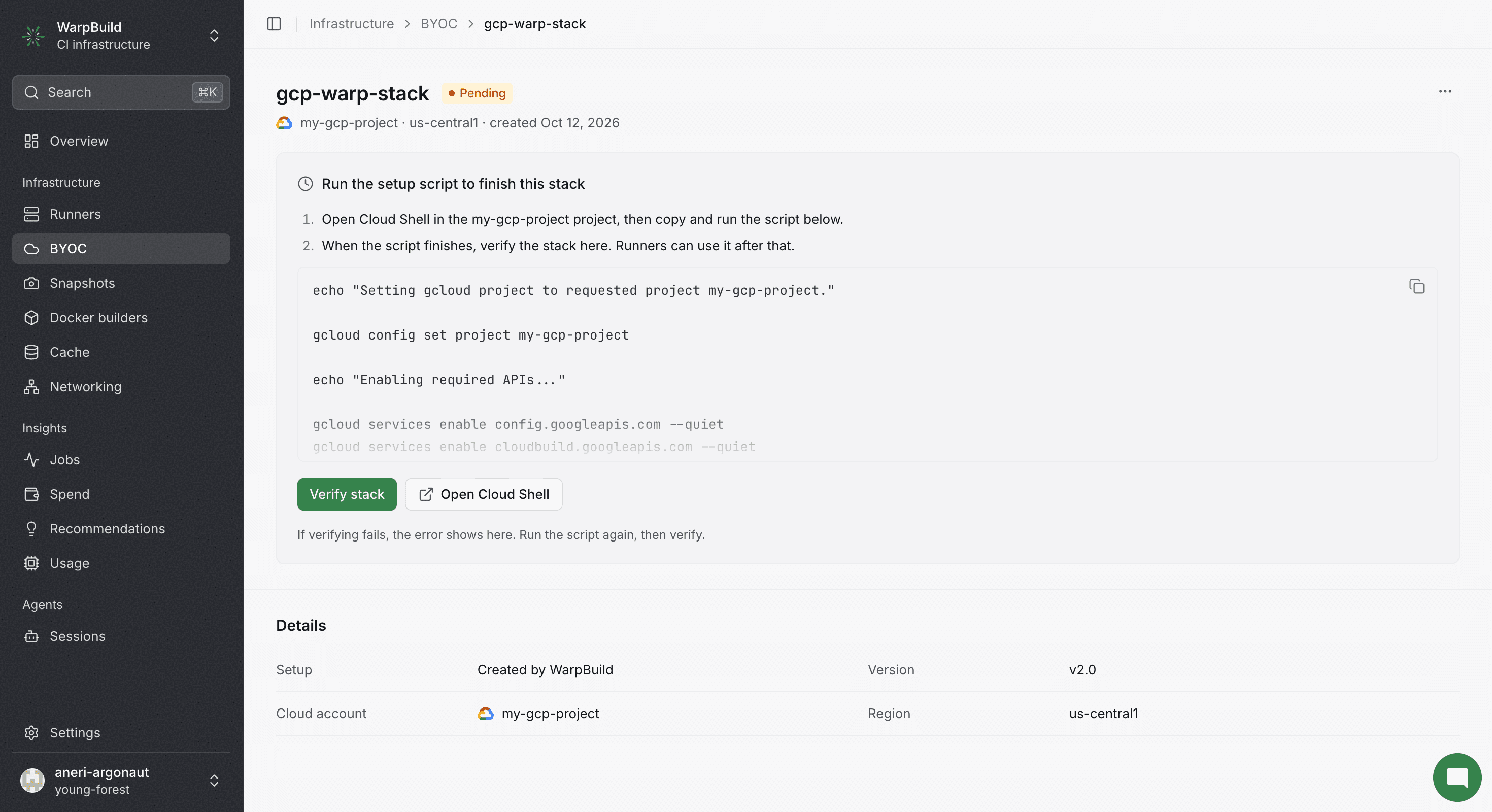This screenshot has width=1492, height=812.
Task: Go to Infrastructure breadcrumb
Action: click(x=352, y=24)
